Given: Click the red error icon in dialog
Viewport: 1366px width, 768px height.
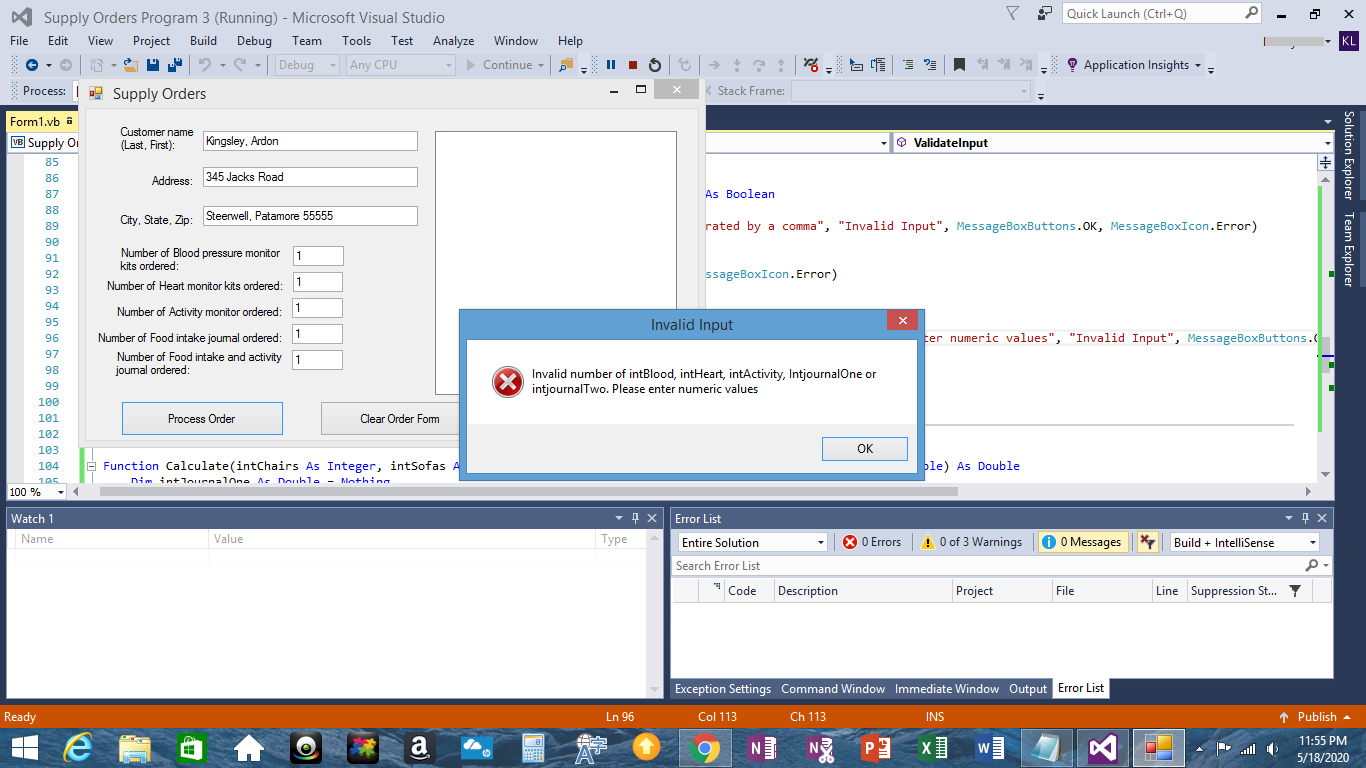Looking at the screenshot, I should 508,382.
